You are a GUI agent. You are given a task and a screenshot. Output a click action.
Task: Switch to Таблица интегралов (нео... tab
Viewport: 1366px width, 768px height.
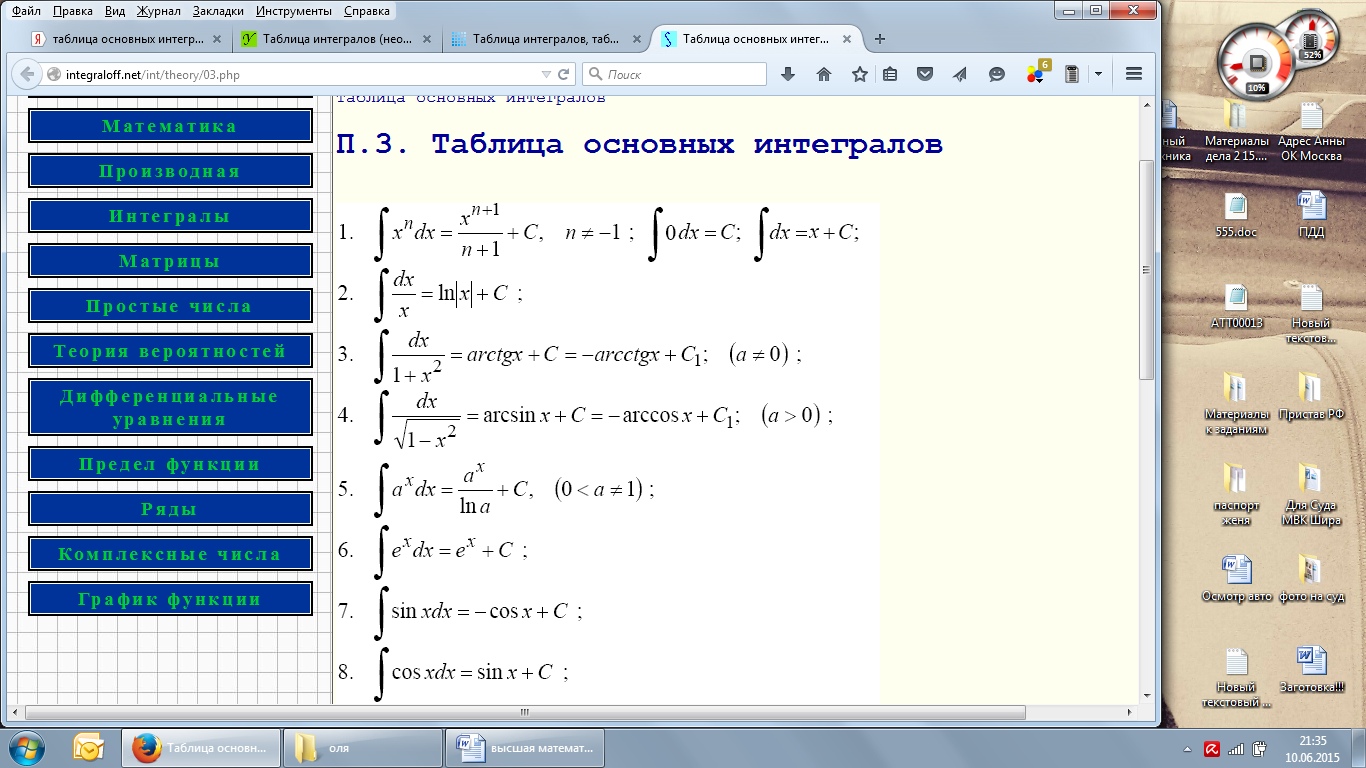click(338, 40)
